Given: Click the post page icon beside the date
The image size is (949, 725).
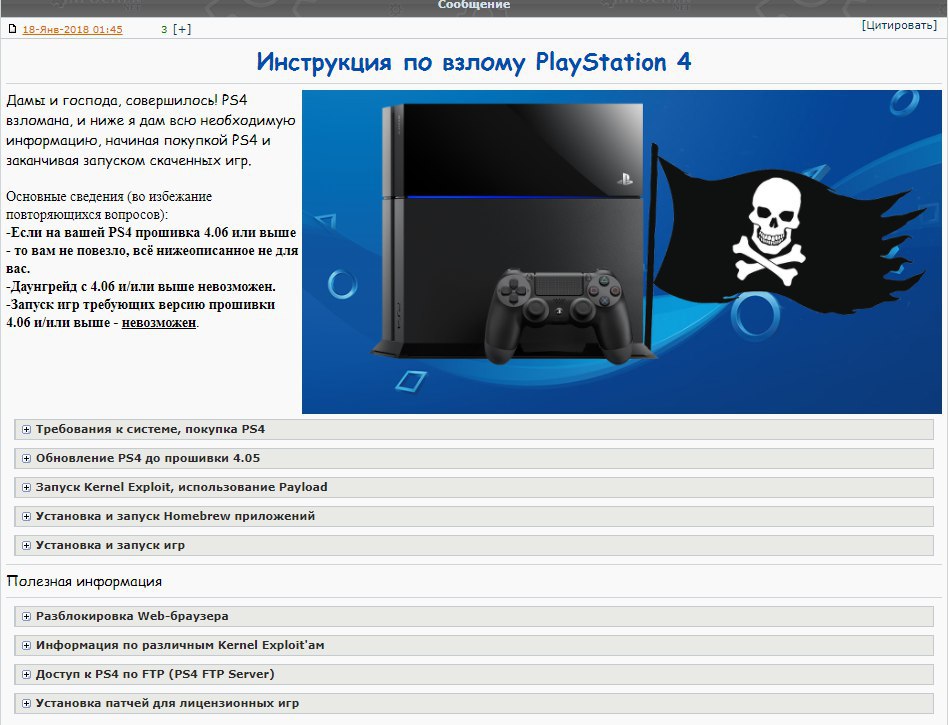Looking at the screenshot, I should pos(12,29).
